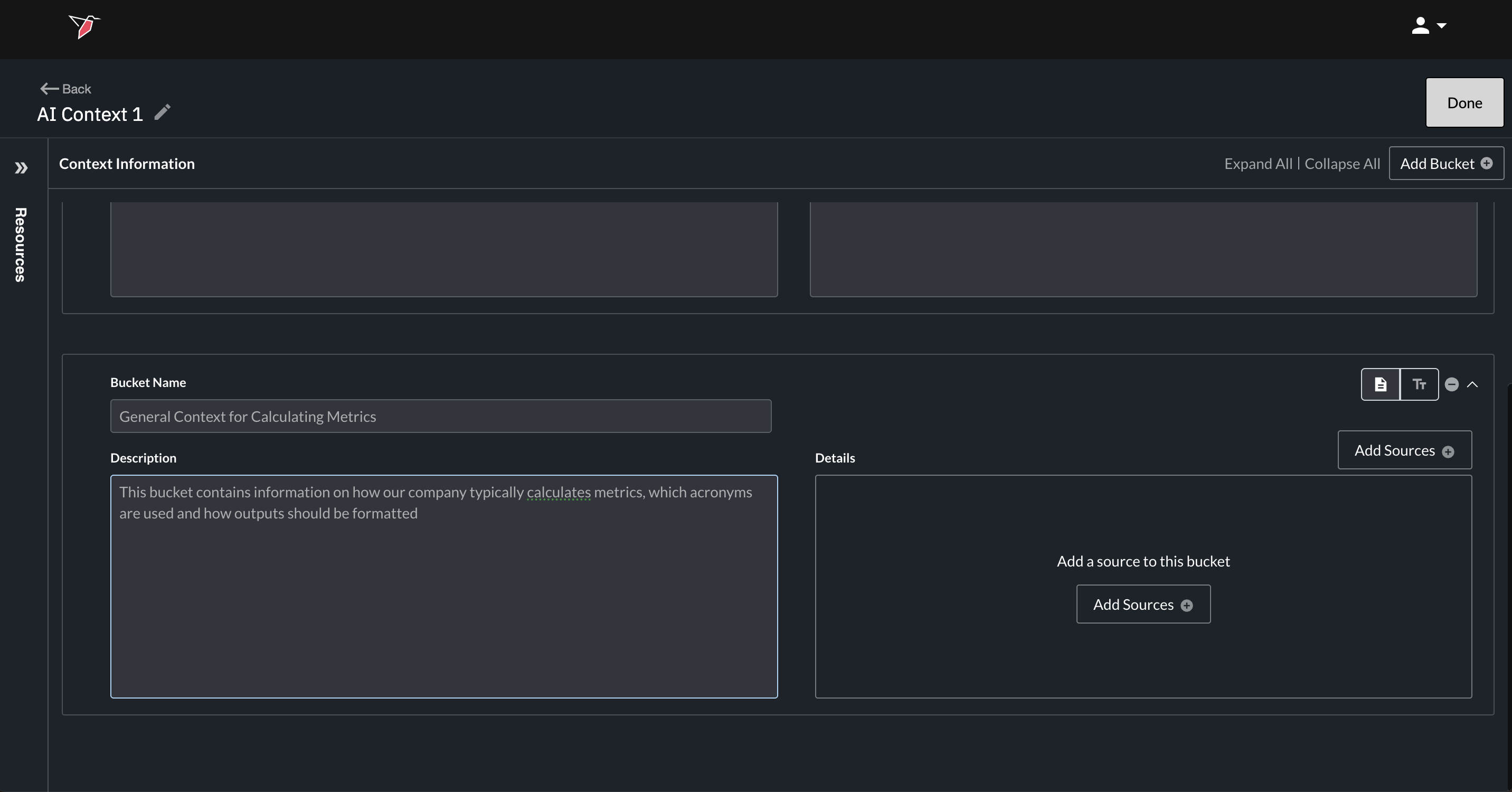The height and width of the screenshot is (792, 1512).
Task: Click Collapse All link
Action: (1342, 164)
